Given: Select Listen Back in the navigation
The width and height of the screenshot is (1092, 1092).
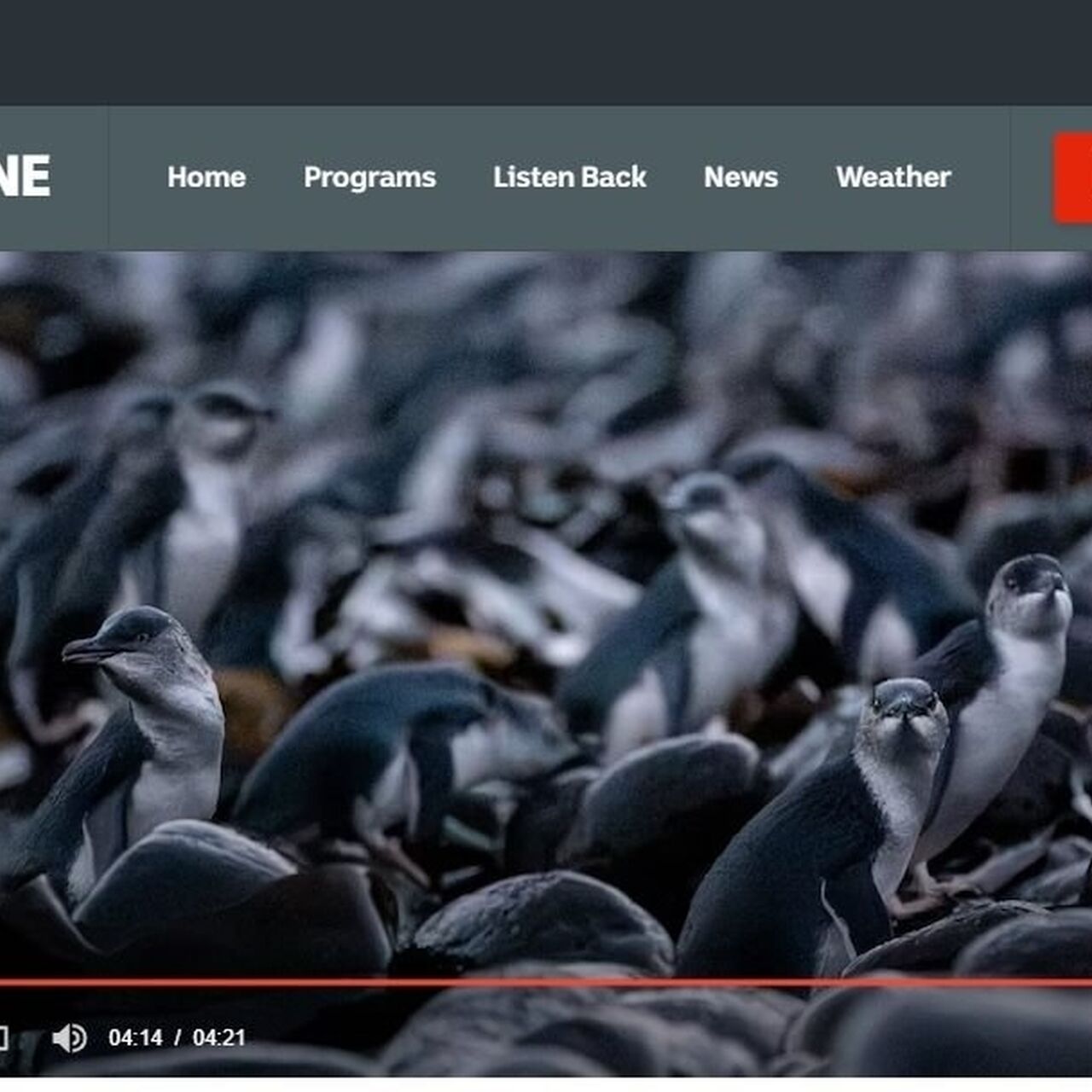Looking at the screenshot, I should (569, 177).
